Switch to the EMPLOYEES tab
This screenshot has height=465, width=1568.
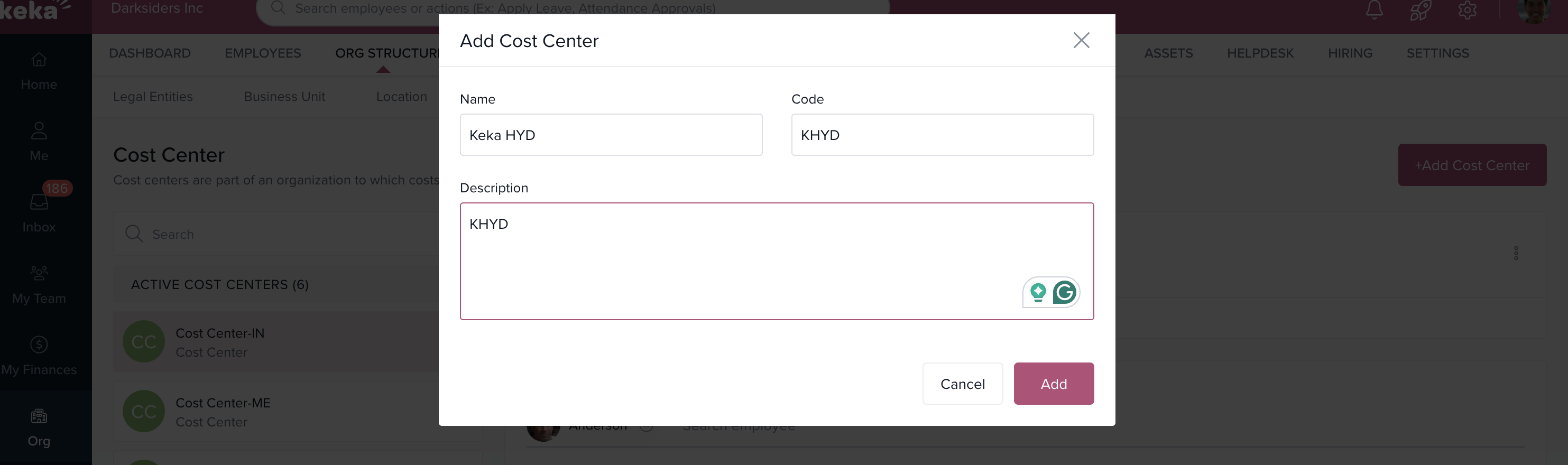pyautogui.click(x=263, y=53)
